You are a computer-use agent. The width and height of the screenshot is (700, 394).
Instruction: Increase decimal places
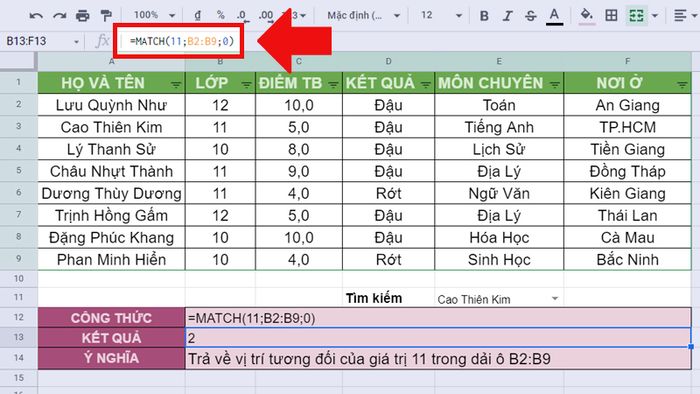(266, 16)
